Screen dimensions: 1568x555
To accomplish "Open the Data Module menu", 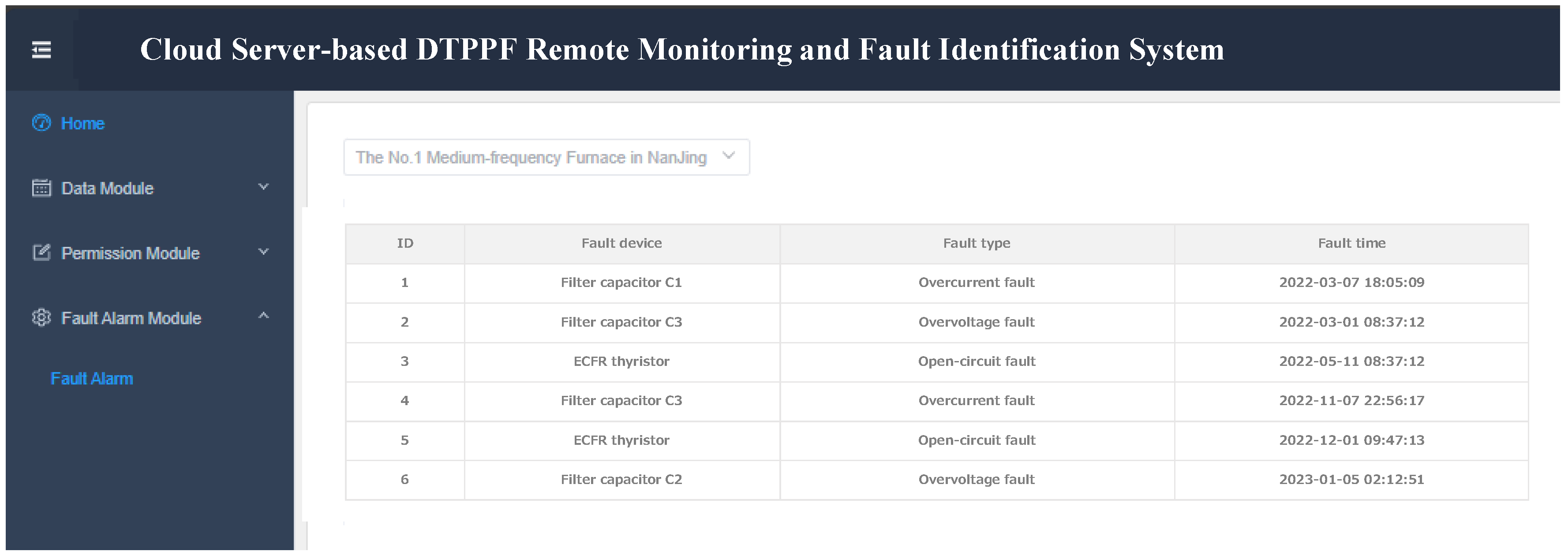I will tap(108, 189).
